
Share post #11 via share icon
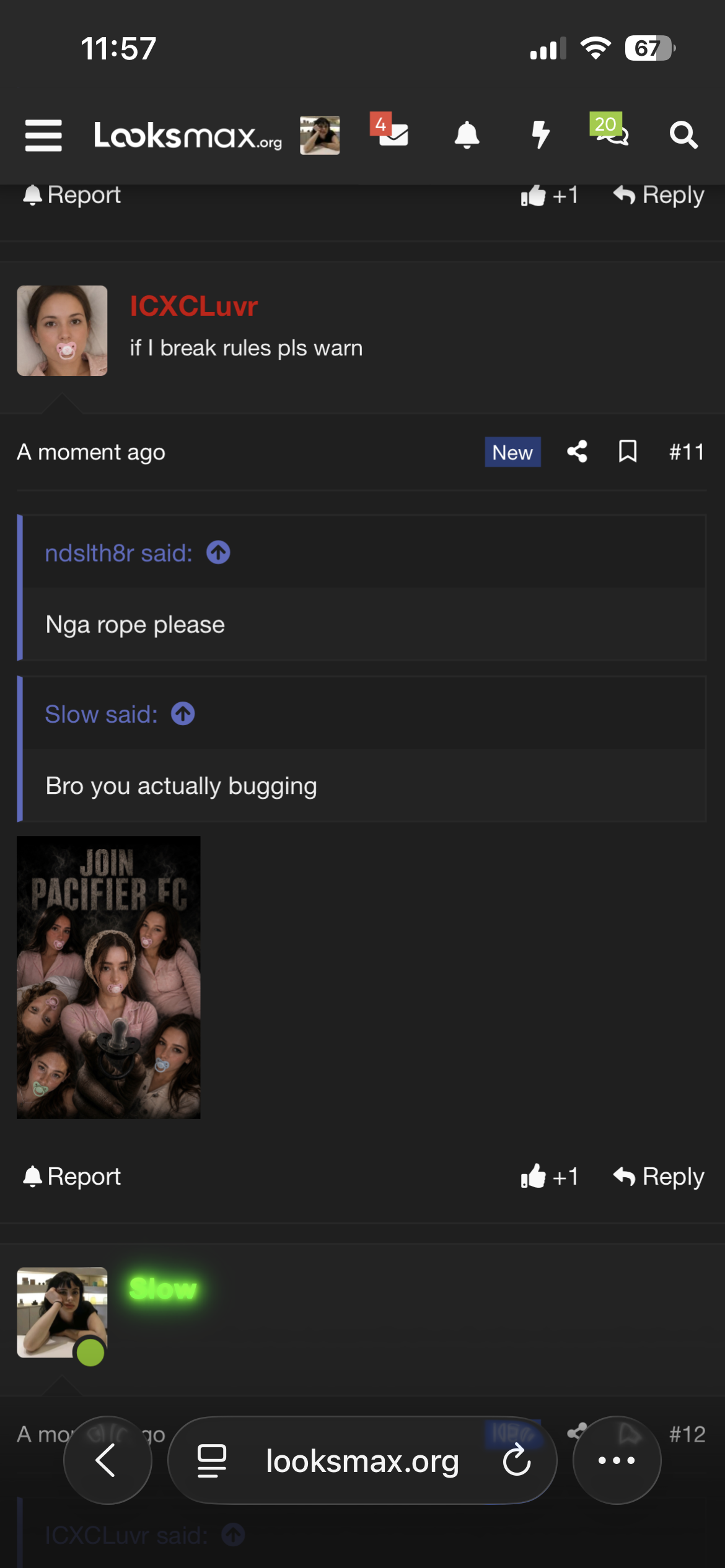pyautogui.click(x=577, y=451)
